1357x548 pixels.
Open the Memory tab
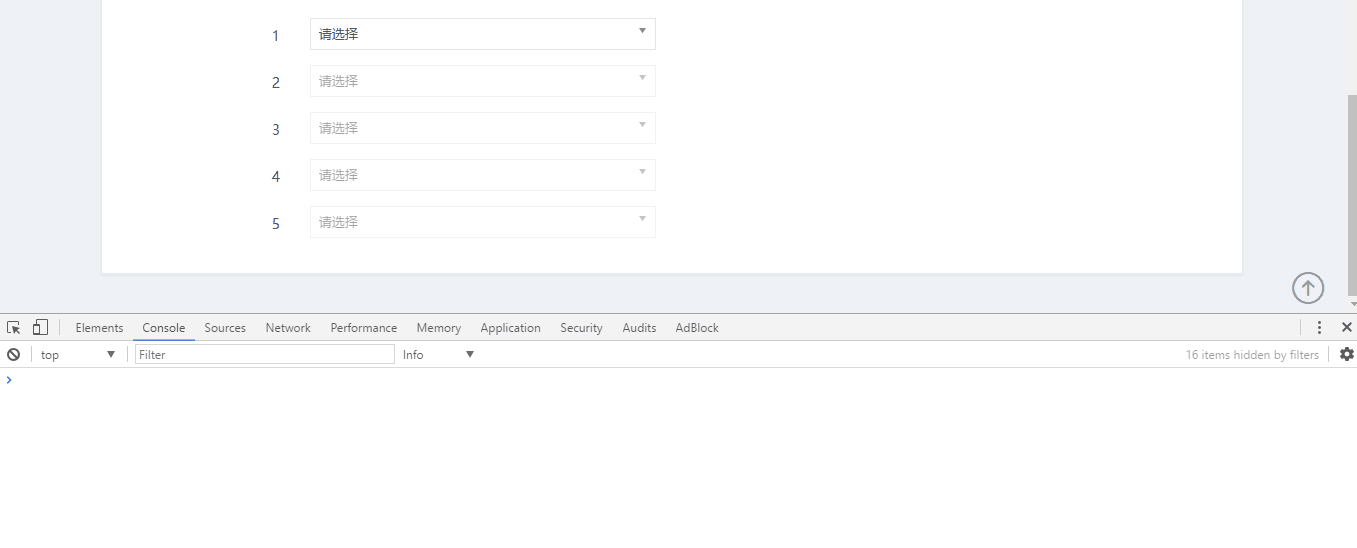439,327
